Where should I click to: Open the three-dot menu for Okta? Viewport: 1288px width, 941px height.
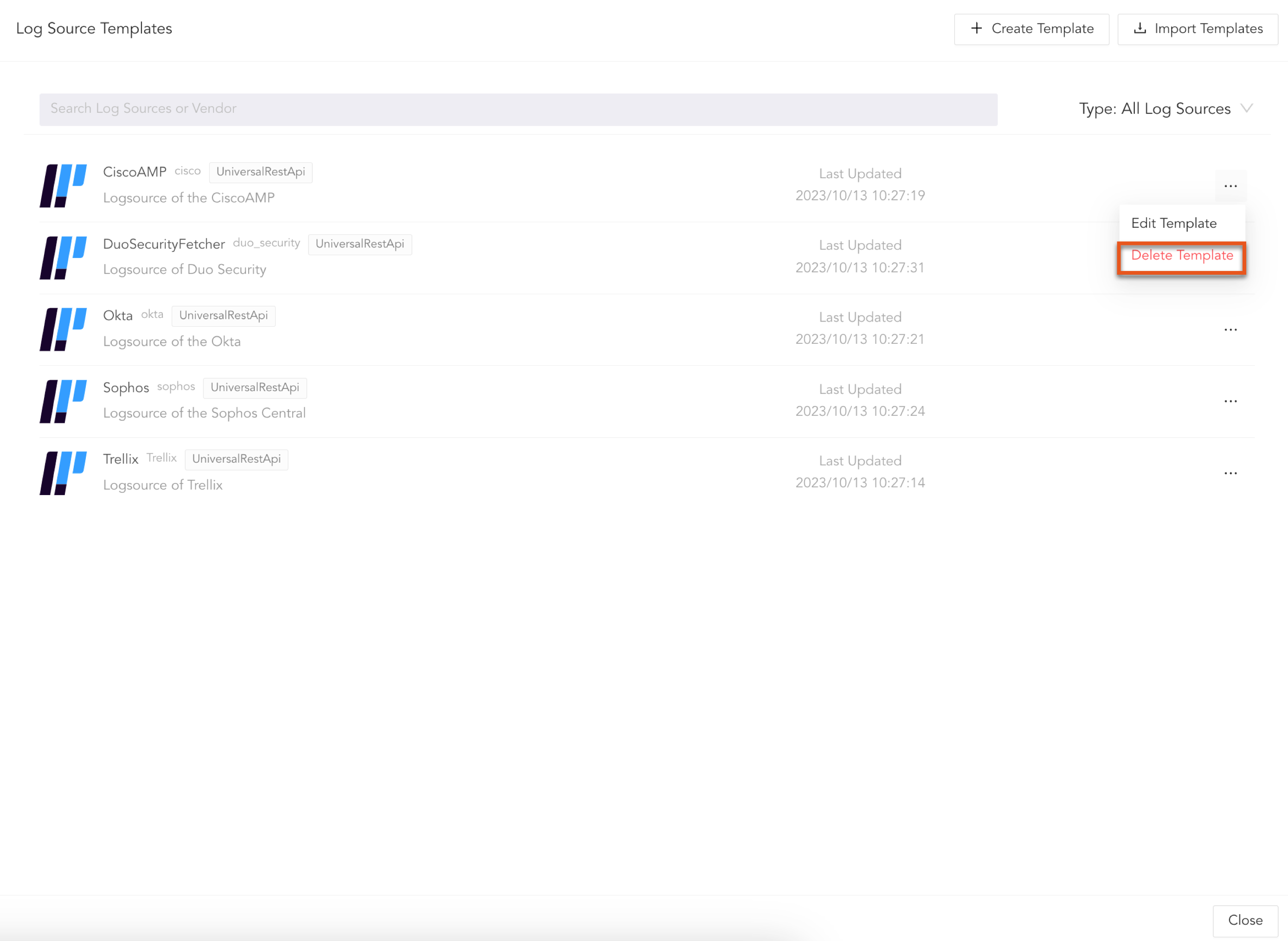pos(1230,330)
